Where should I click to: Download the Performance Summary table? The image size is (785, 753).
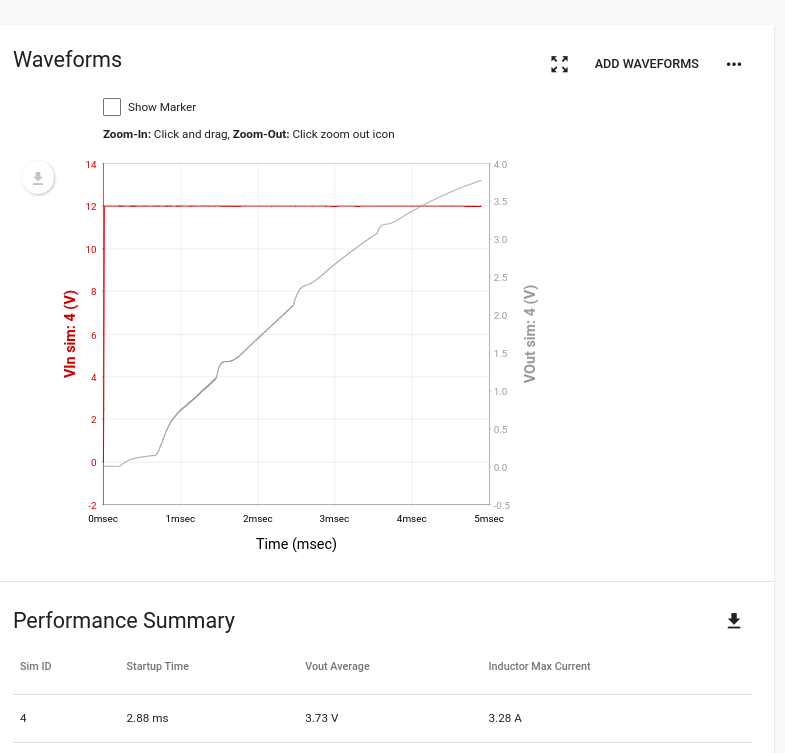tap(734, 621)
